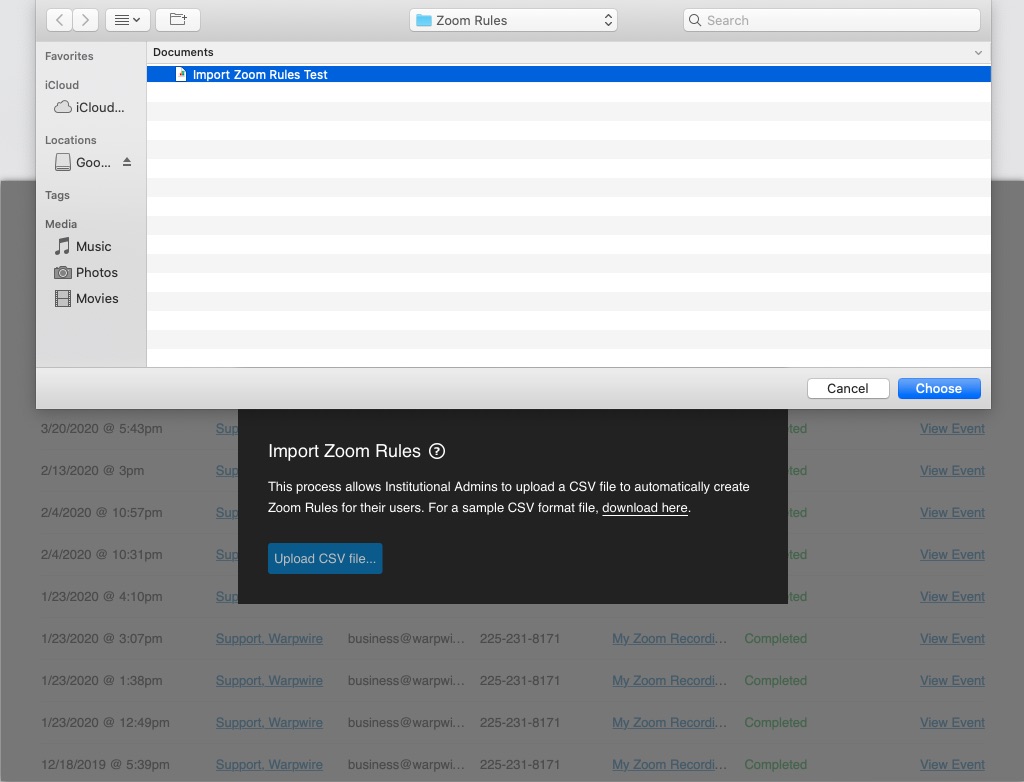Image resolution: width=1024 pixels, height=782 pixels.
Task: Click View Event for 2/4/2020 10:31pm
Action: pos(952,555)
